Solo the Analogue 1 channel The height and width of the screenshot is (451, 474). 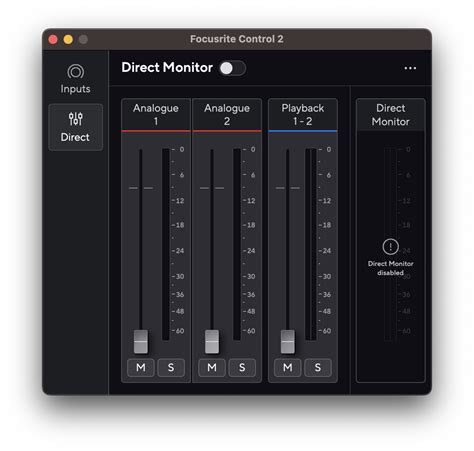click(x=171, y=368)
